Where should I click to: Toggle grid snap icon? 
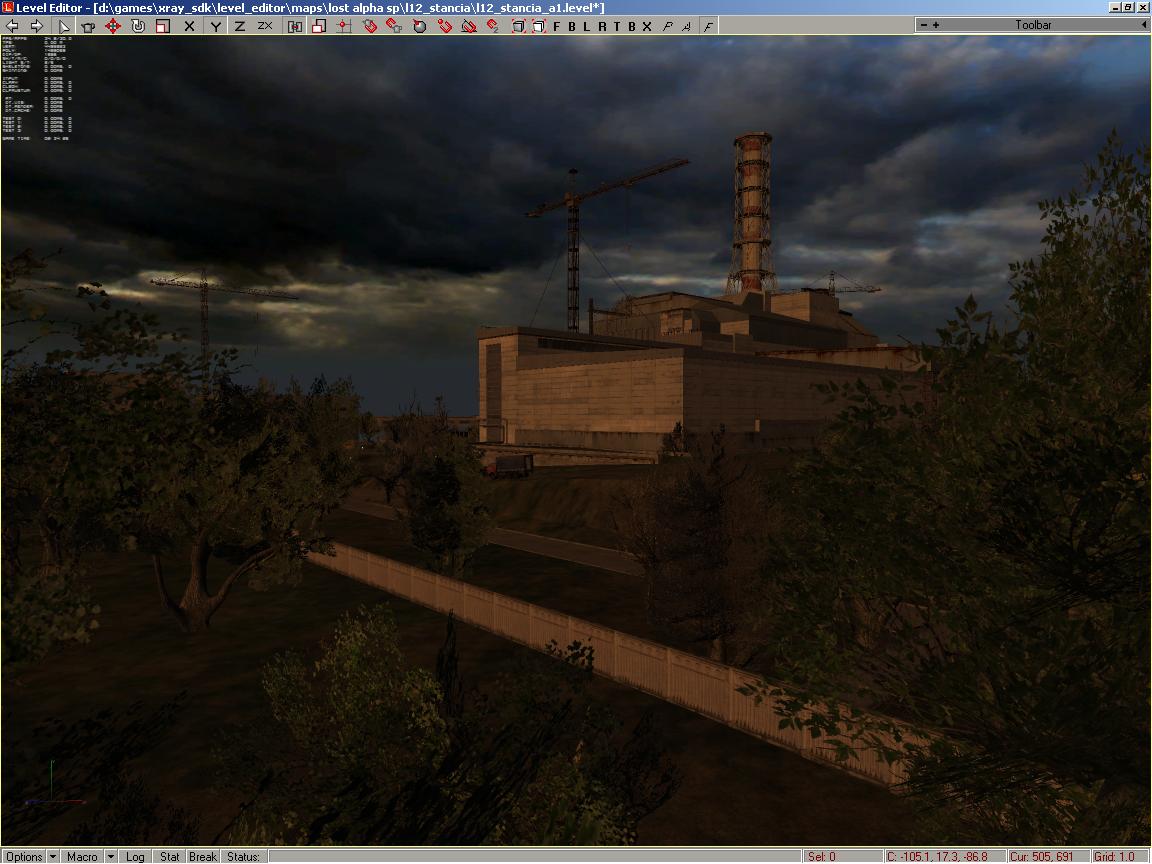pos(344,26)
